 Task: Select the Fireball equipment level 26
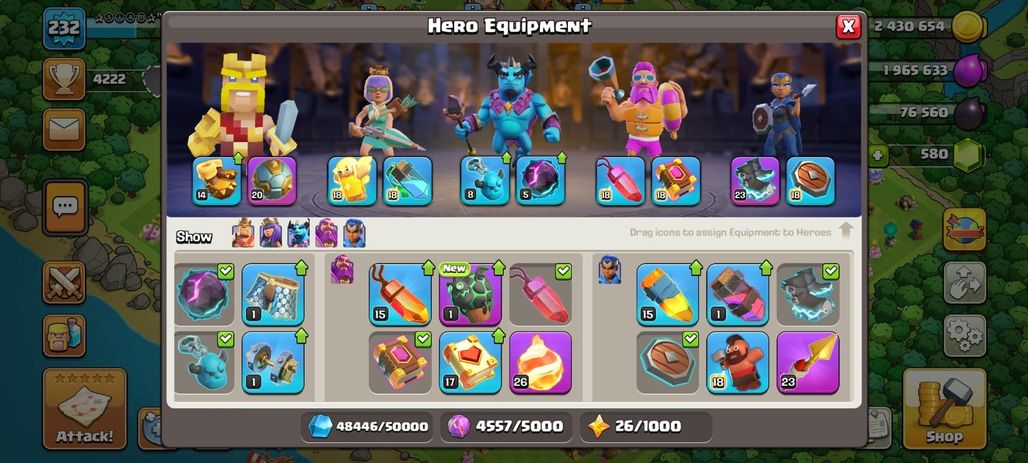[540, 363]
